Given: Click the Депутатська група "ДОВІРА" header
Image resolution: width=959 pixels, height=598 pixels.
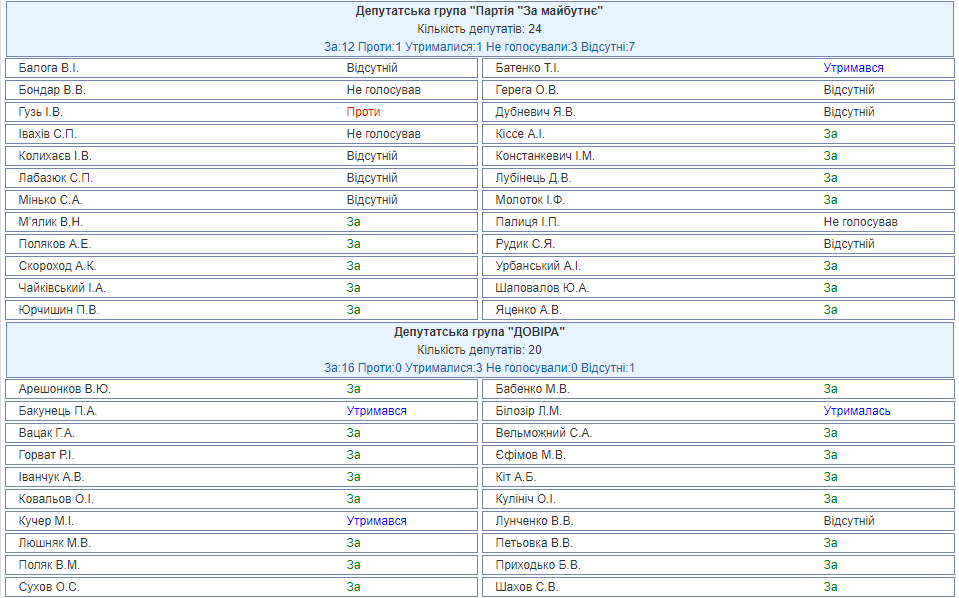Looking at the screenshot, I should [479, 331].
